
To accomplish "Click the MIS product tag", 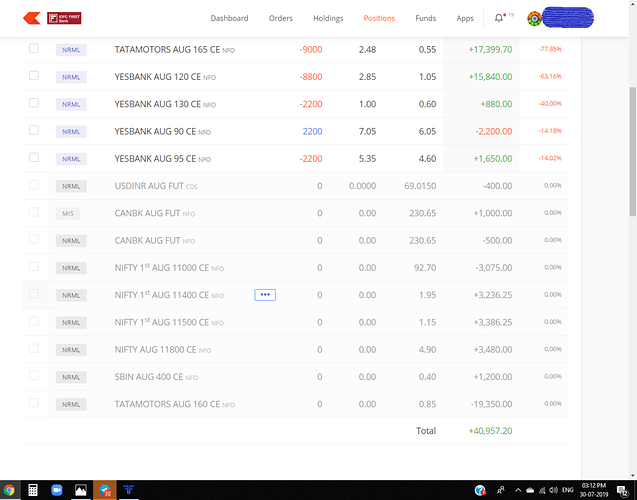I will 68,214.
